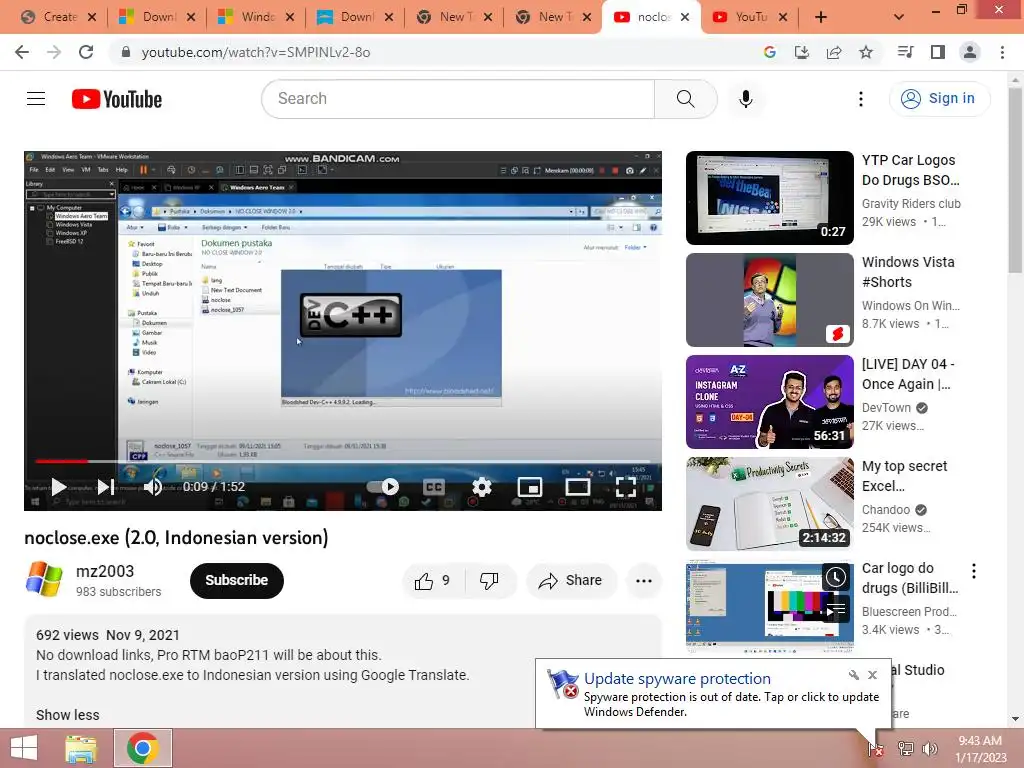Subscribe to mz2003
1024x768 pixels.
(236, 580)
